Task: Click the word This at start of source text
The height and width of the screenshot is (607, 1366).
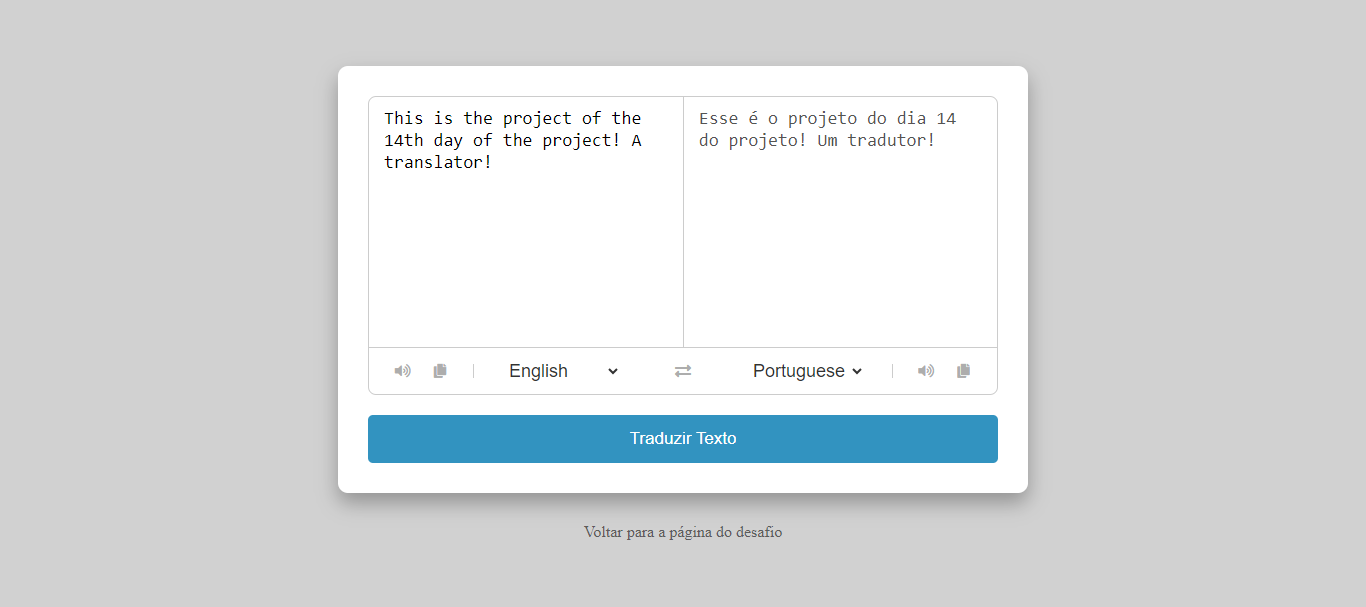Action: pos(403,118)
